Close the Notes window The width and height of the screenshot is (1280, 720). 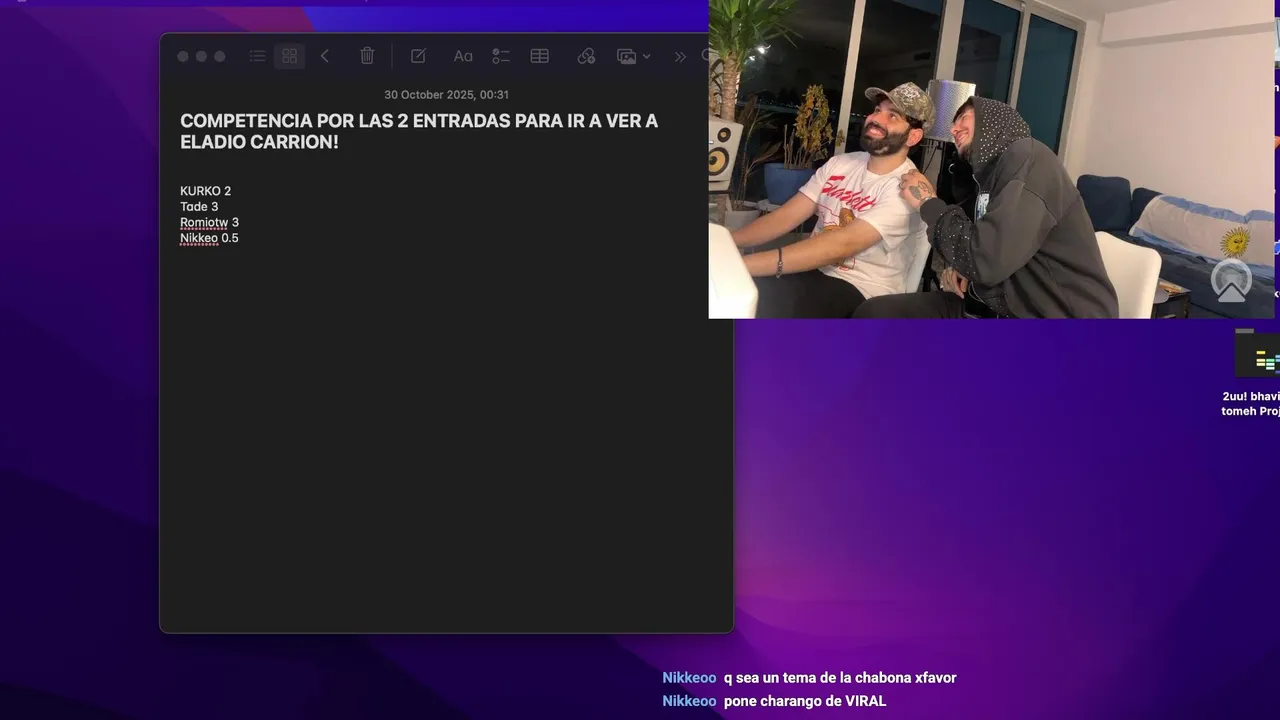point(183,57)
